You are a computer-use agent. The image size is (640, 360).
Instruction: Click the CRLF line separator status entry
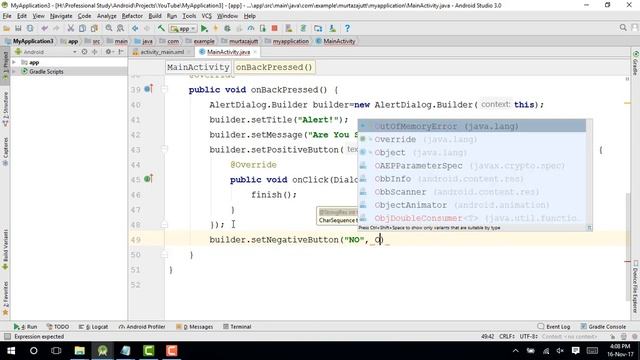tap(507, 336)
